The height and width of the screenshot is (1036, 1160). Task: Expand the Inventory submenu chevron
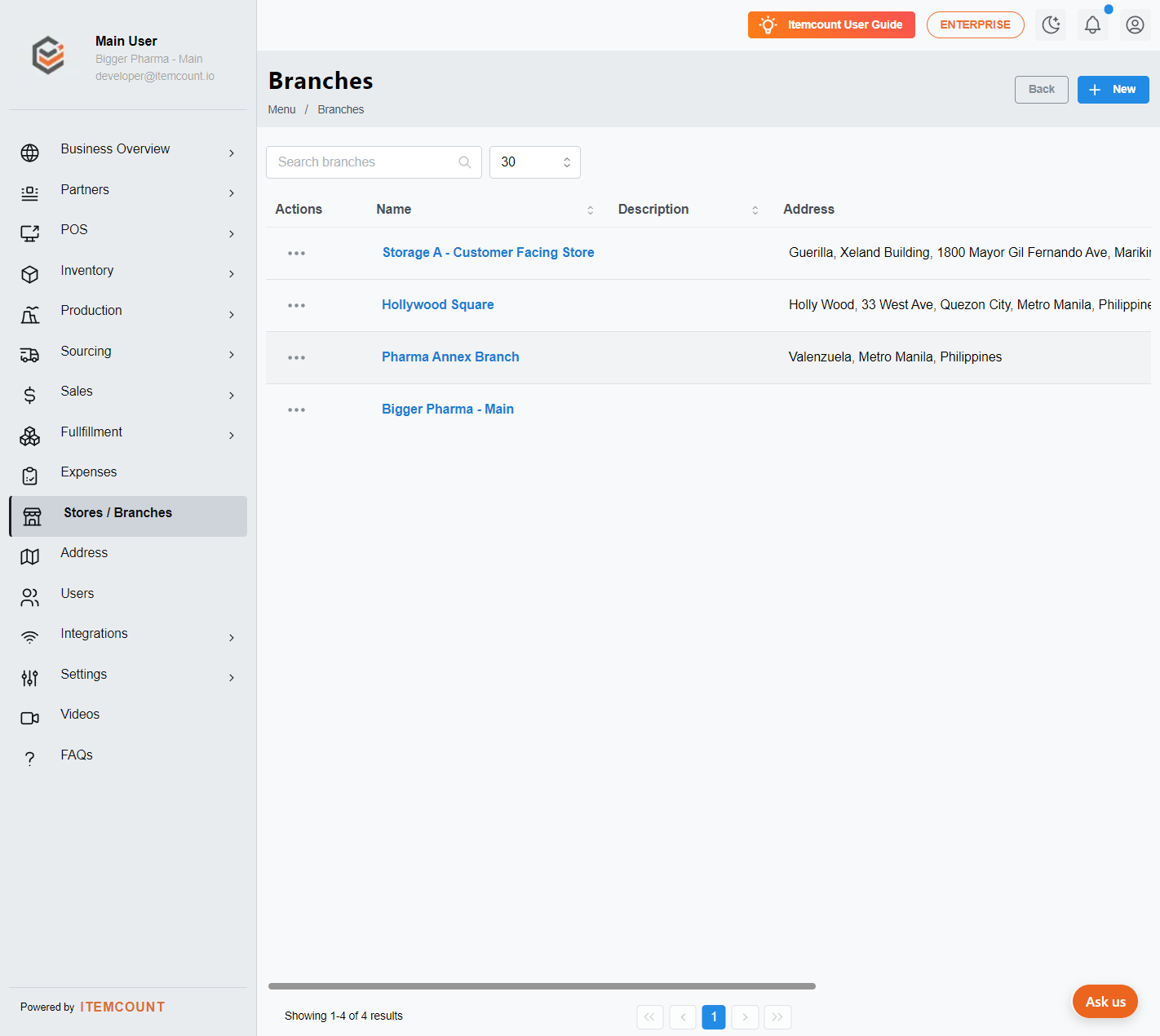[232, 274]
